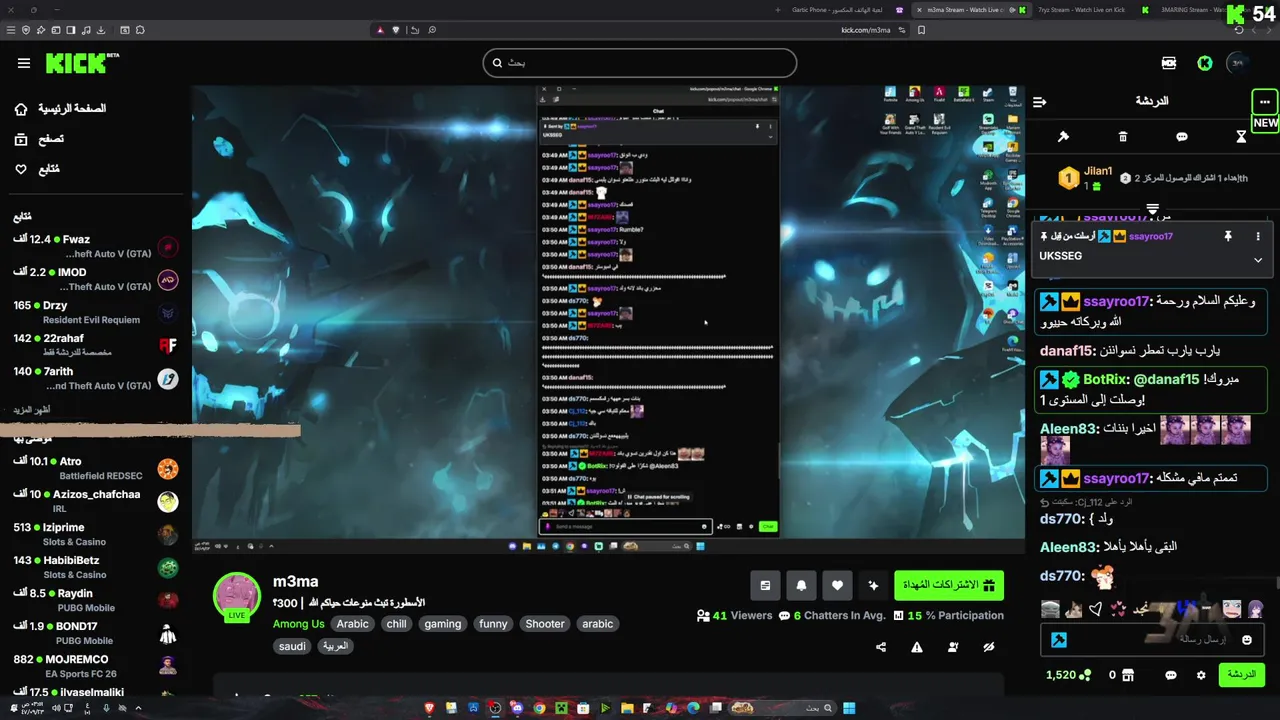The image size is (1280, 720).
Task: Toggle the crossed-eye hide icon
Action: [989, 647]
